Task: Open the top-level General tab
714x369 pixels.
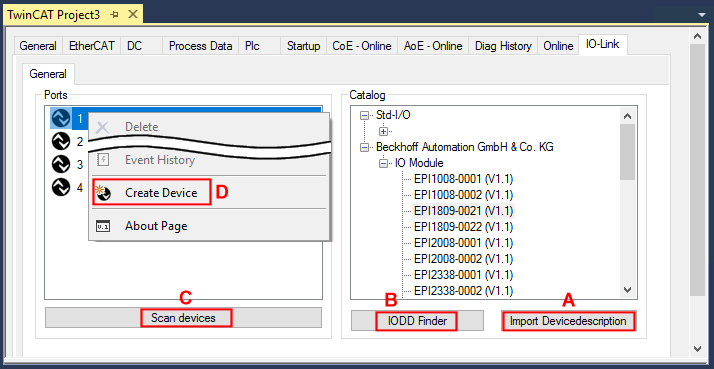Action: 38,46
